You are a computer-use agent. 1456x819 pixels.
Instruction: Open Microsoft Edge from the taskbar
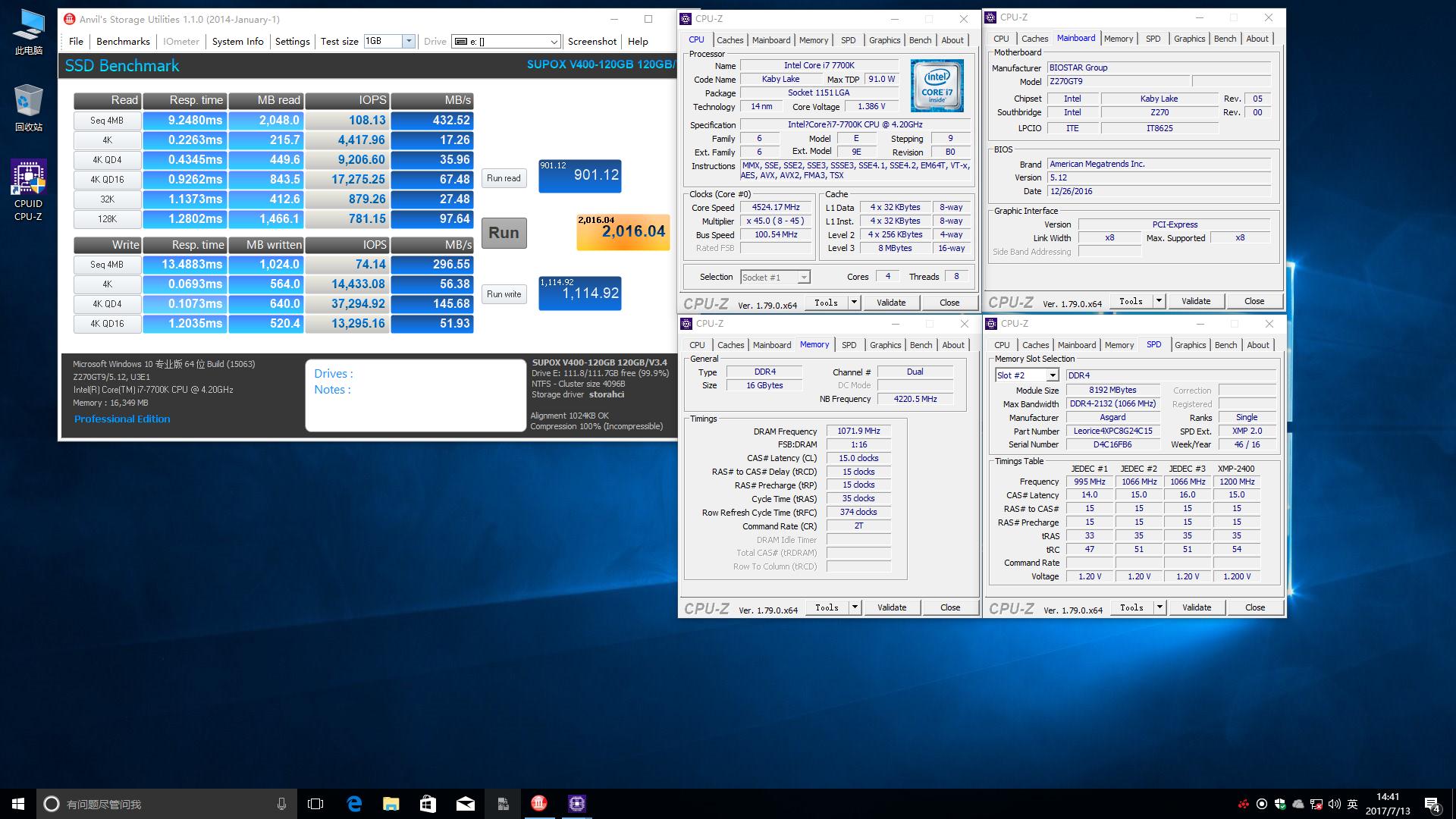coord(354,803)
